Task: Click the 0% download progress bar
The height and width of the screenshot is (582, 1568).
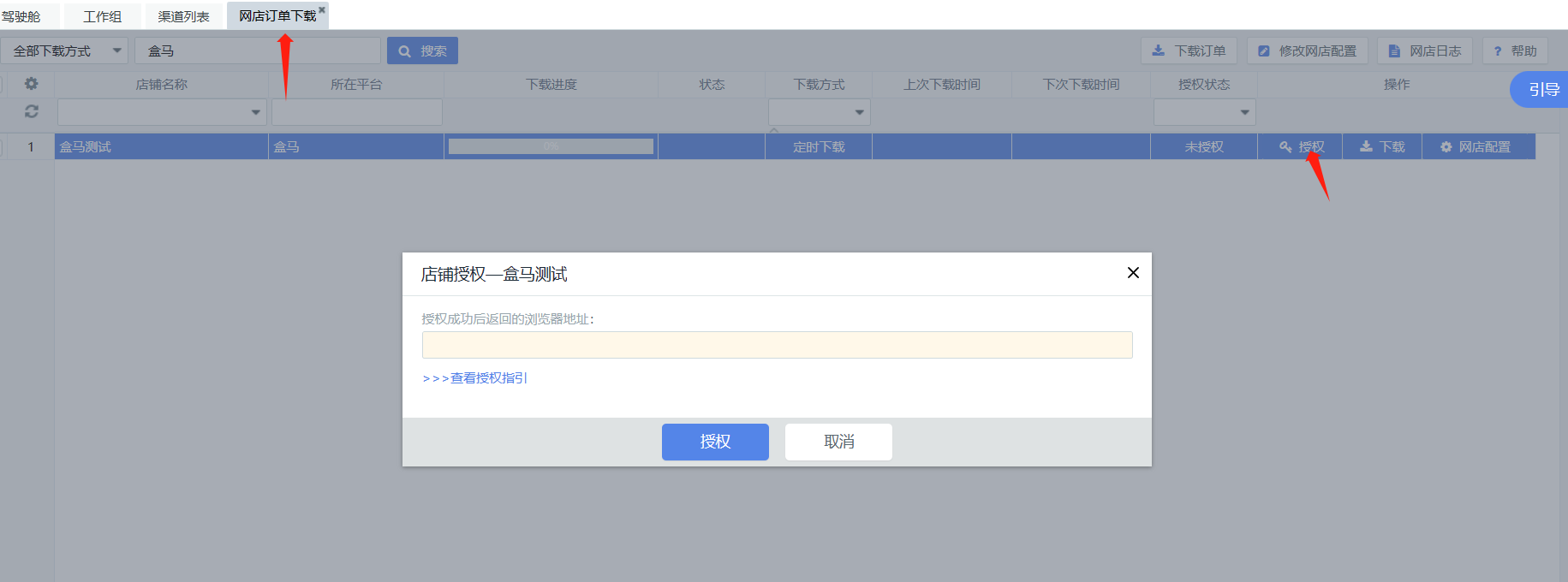Action: [551, 147]
